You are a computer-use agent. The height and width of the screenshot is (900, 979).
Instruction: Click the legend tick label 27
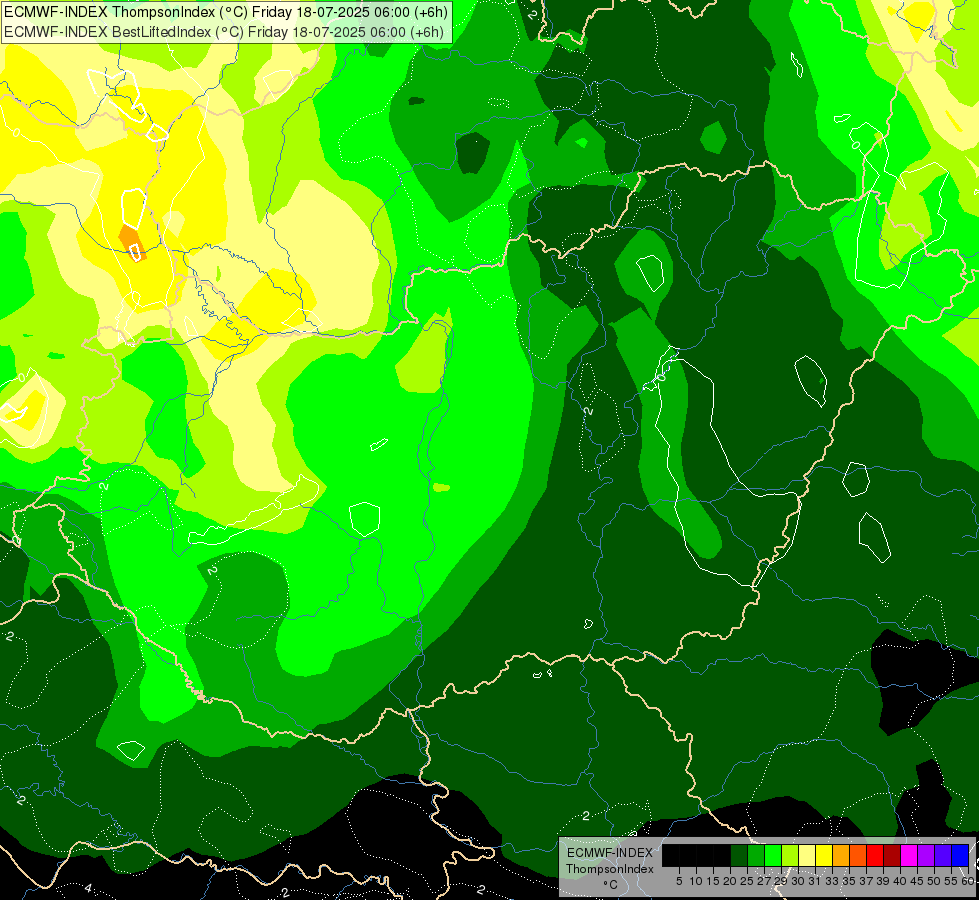click(x=764, y=881)
